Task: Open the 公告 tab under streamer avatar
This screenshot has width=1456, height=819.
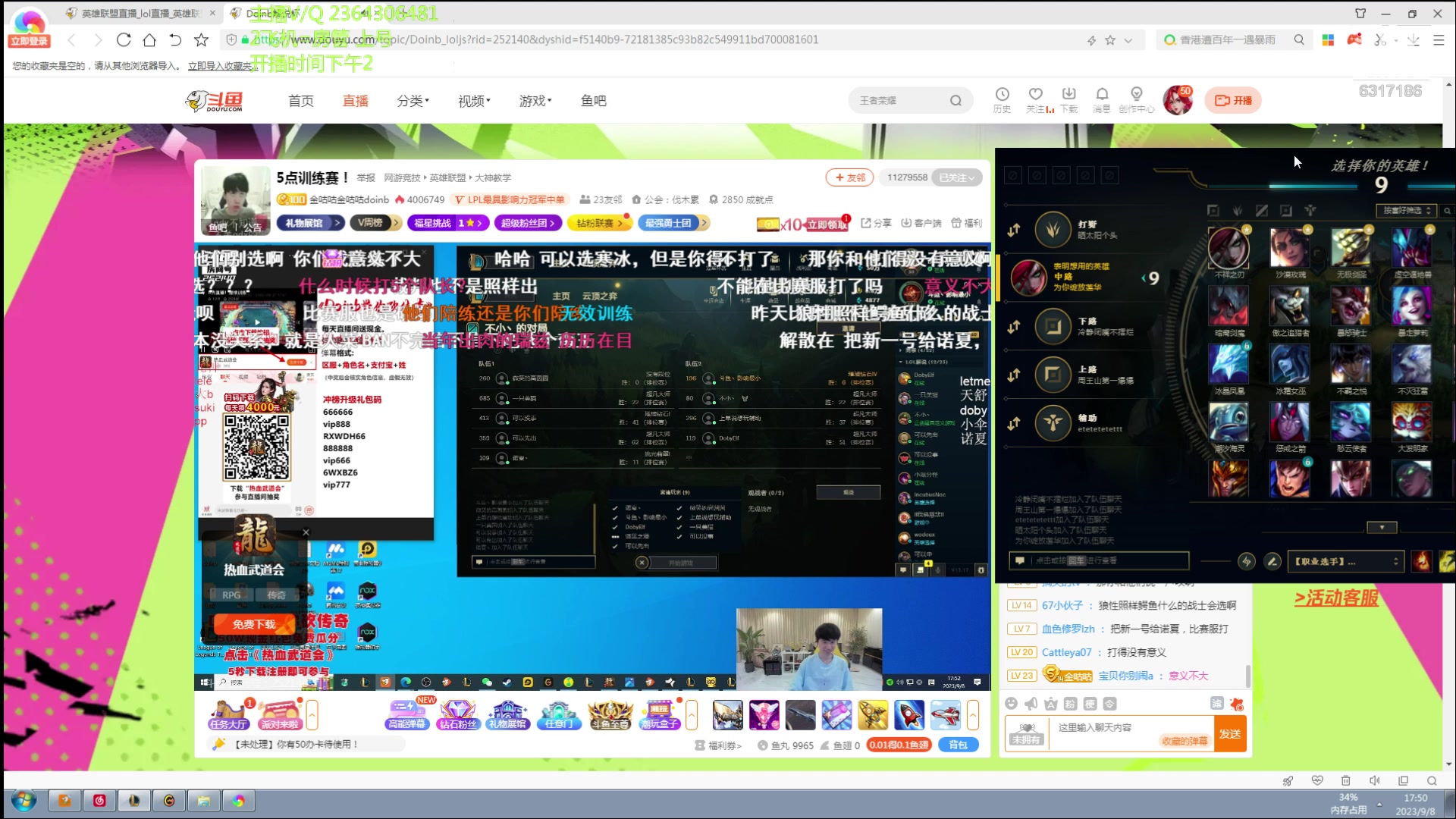Action: [x=253, y=227]
